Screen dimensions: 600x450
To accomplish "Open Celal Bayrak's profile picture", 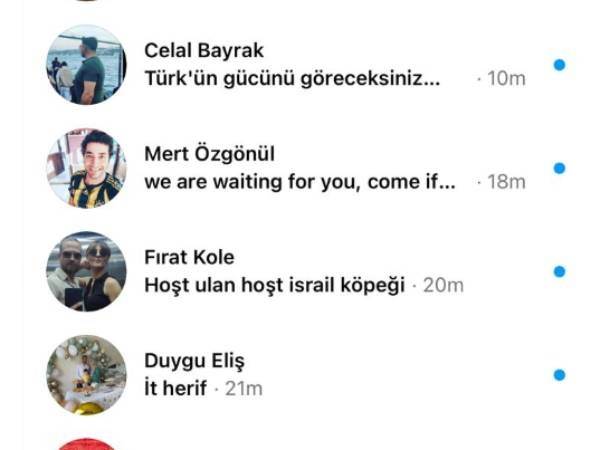I will 86,65.
